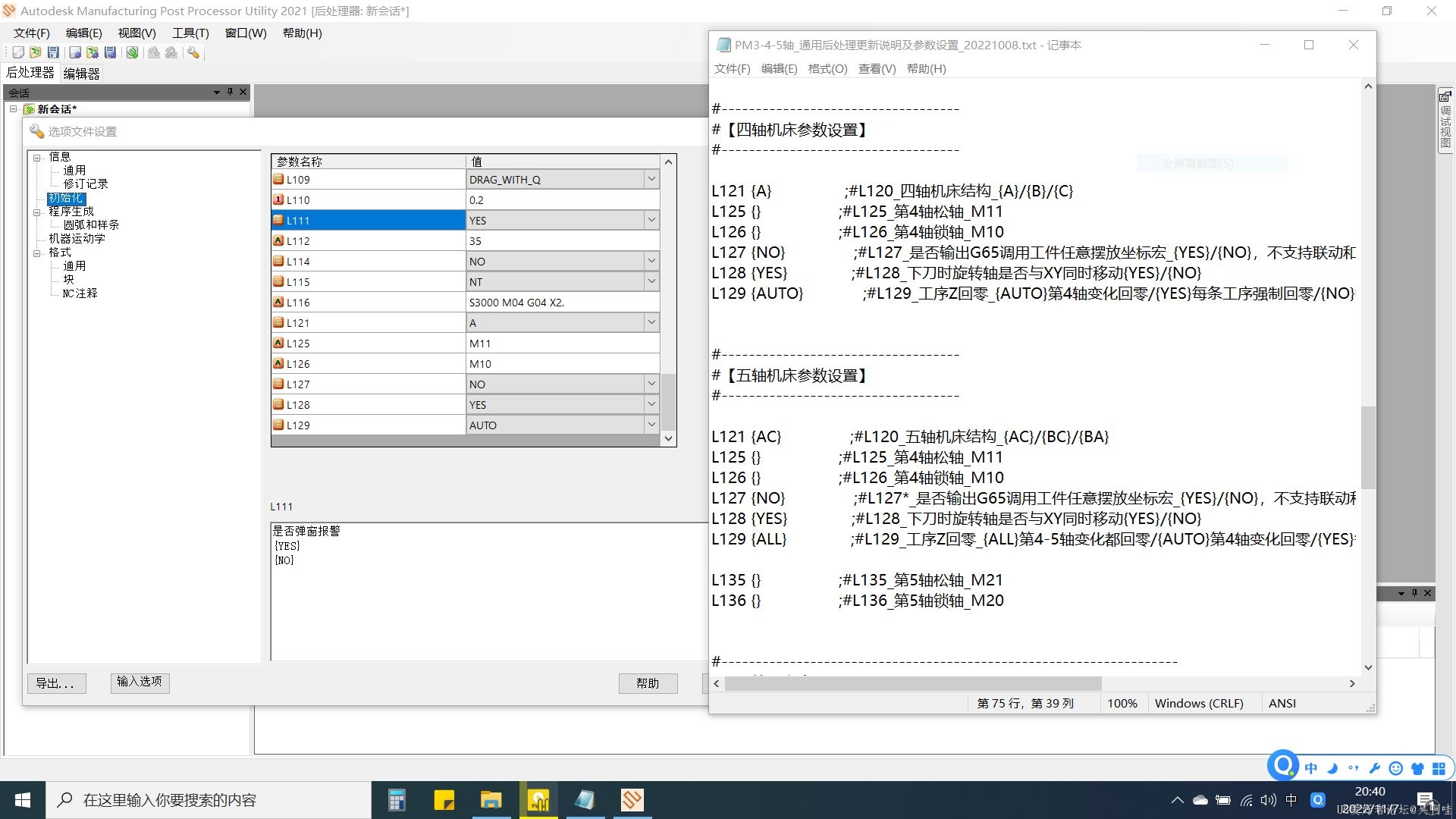Open the calculator app in taskbar
The image size is (1456, 819).
[x=397, y=800]
